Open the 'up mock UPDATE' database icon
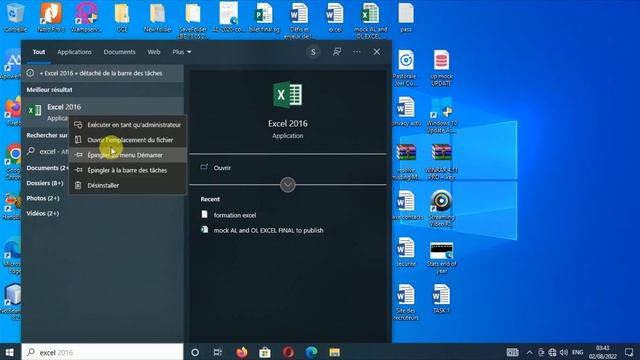This screenshot has width=640, height=360. tap(441, 67)
